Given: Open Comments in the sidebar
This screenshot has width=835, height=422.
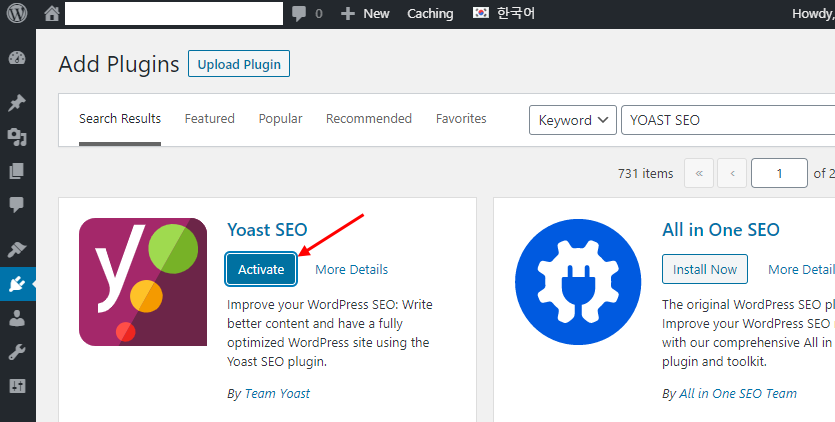Looking at the screenshot, I should (17, 205).
